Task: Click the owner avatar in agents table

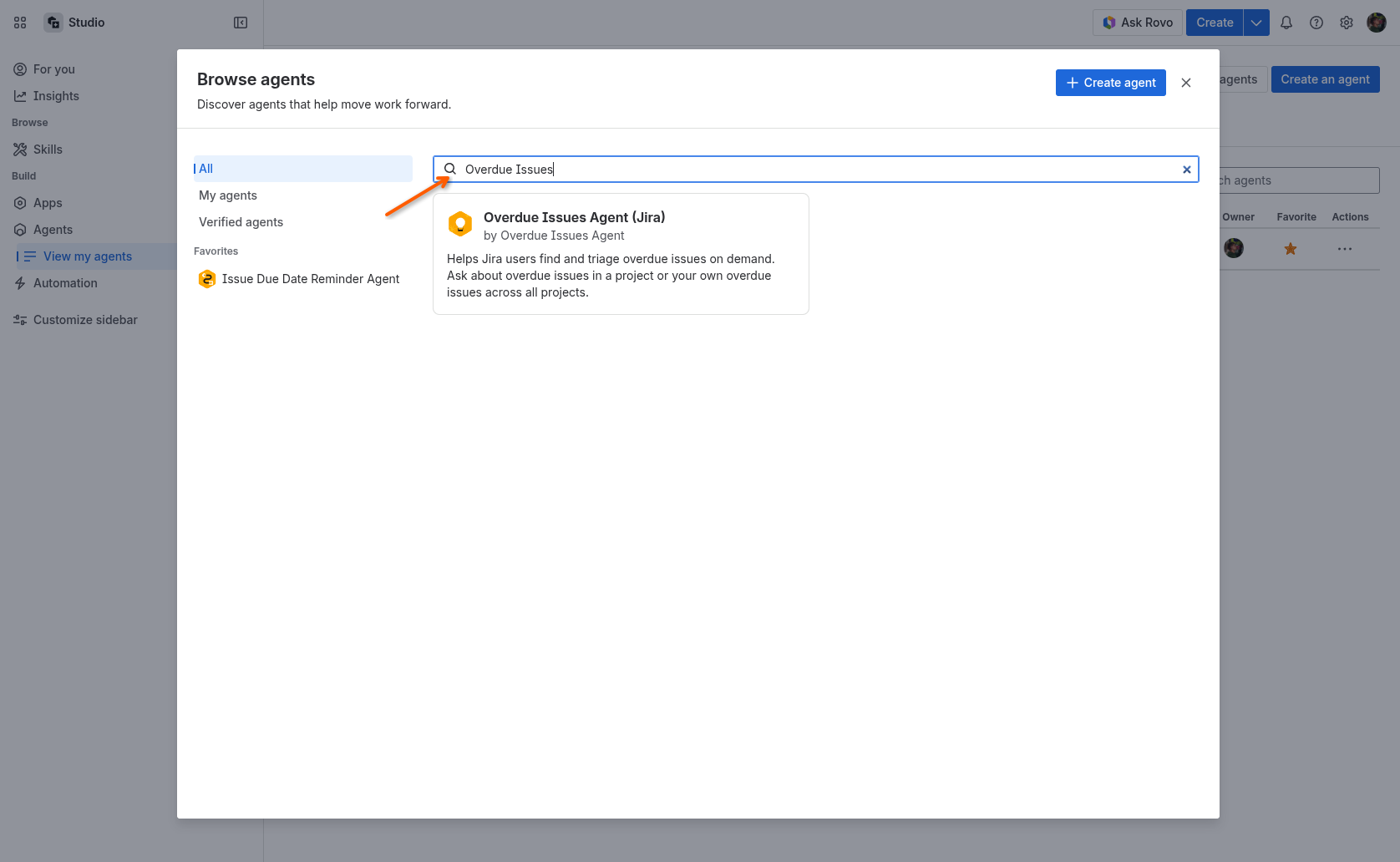Action: [1234, 248]
